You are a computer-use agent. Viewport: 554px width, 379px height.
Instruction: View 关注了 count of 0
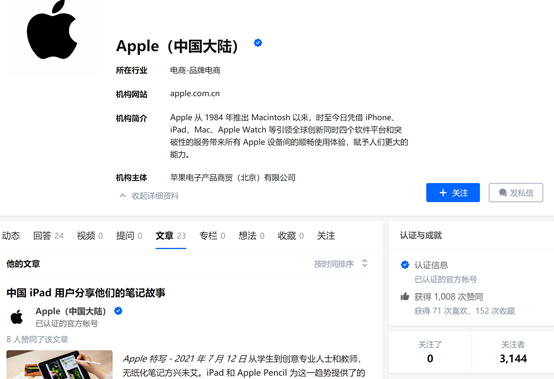[430, 352]
